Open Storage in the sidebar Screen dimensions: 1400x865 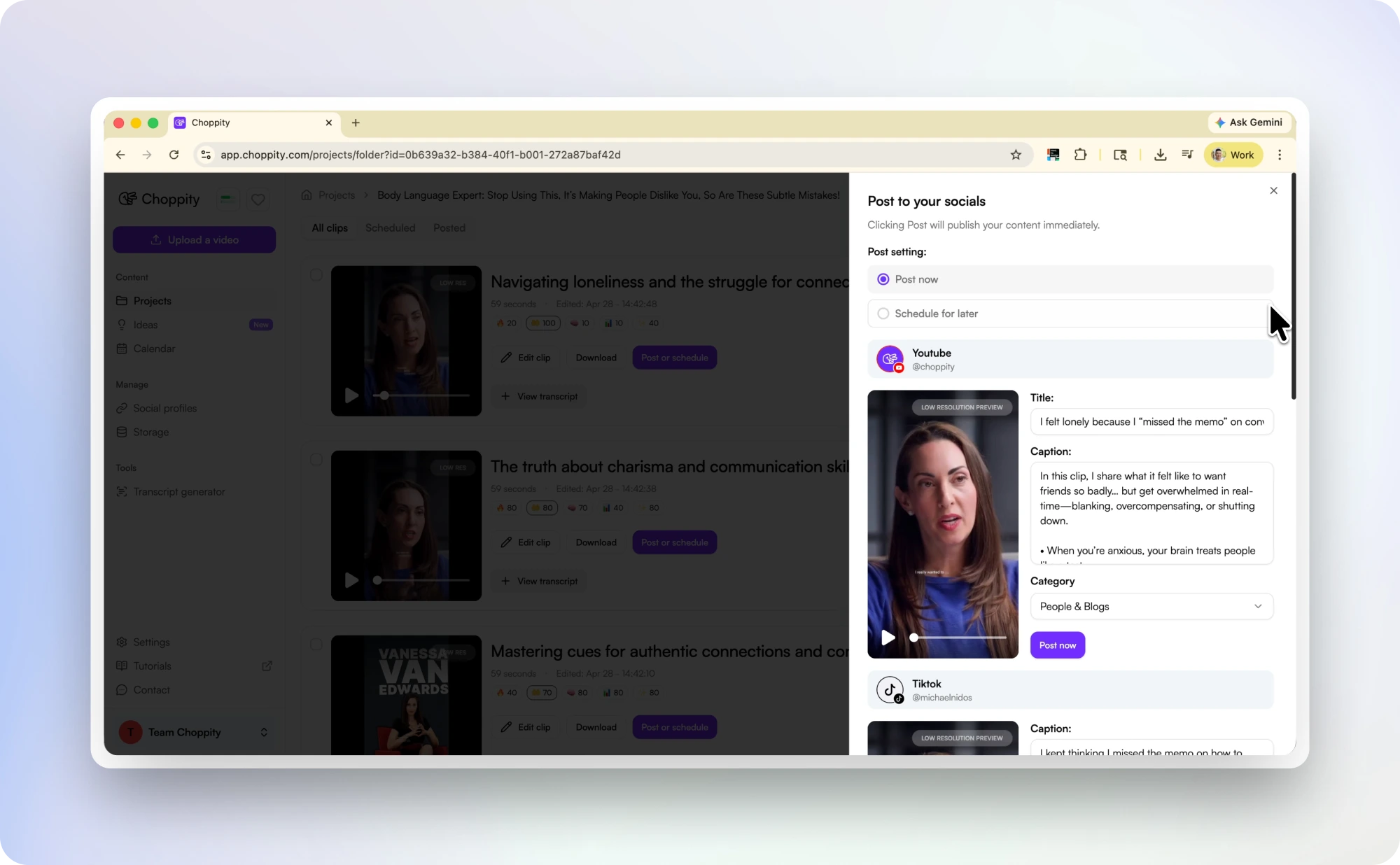(x=194, y=432)
